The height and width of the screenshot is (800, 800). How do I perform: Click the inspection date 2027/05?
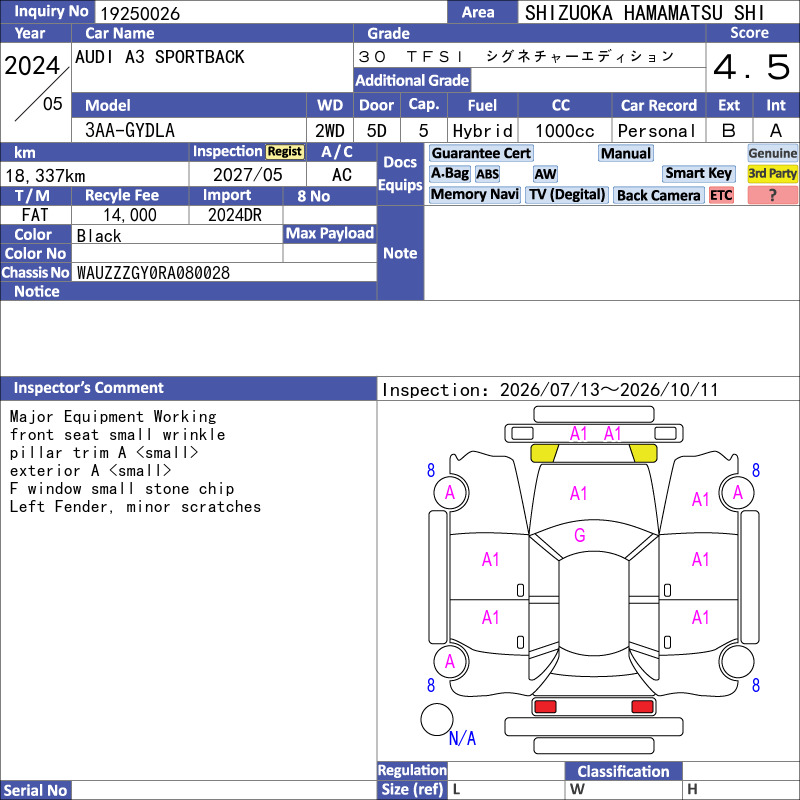[247, 175]
